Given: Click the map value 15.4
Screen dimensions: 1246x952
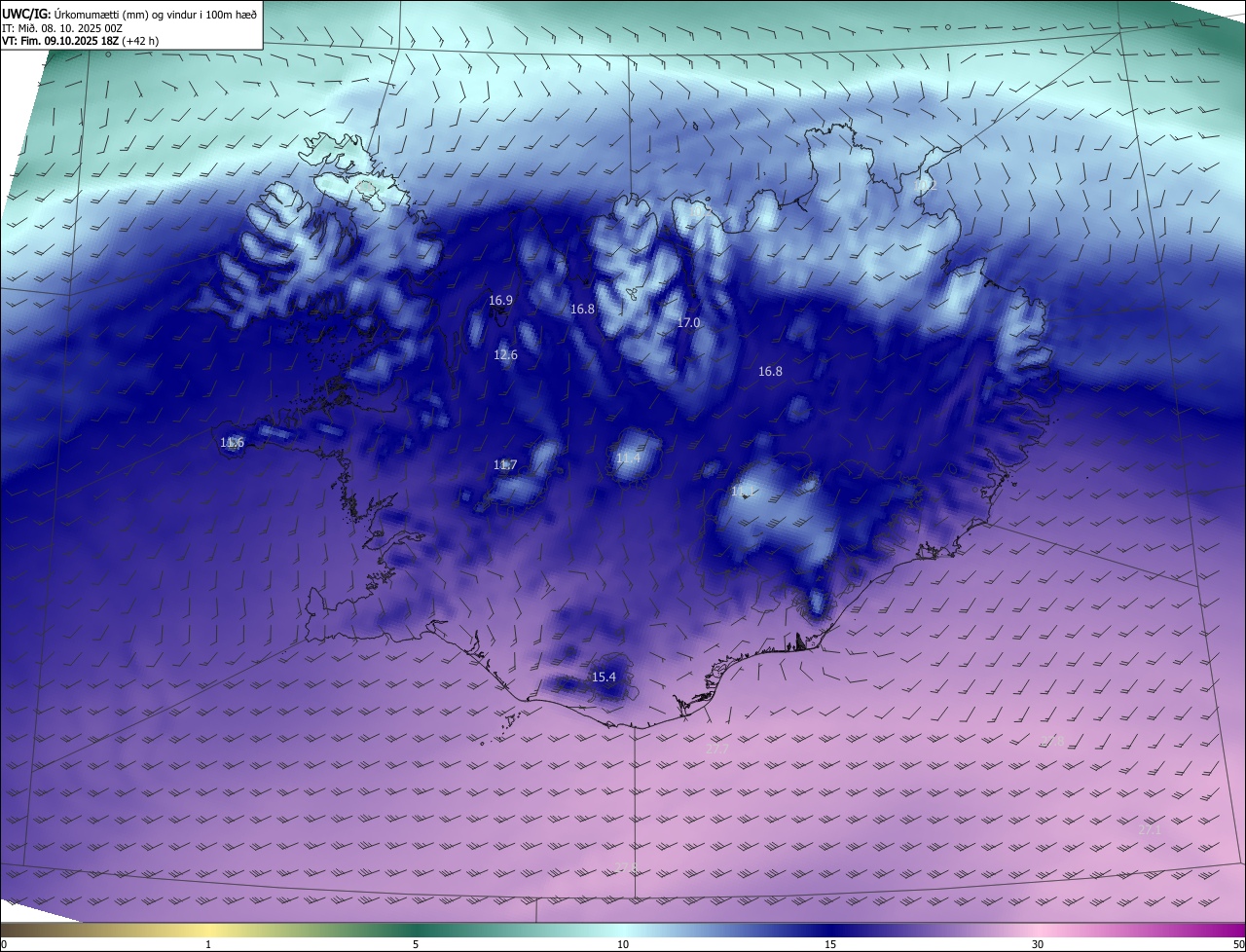Looking at the screenshot, I should click(604, 677).
